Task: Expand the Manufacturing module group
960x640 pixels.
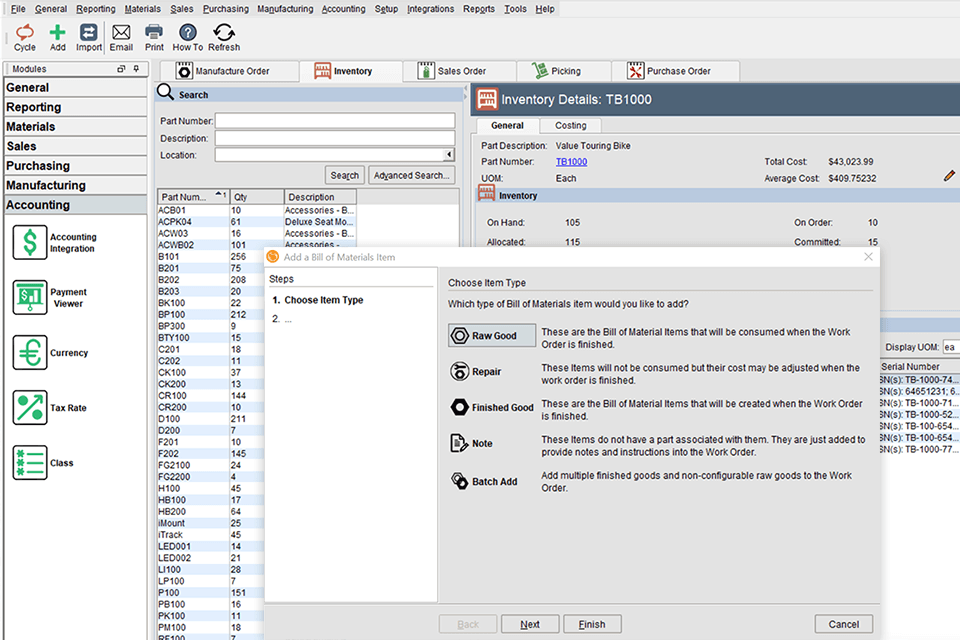Action: point(75,186)
